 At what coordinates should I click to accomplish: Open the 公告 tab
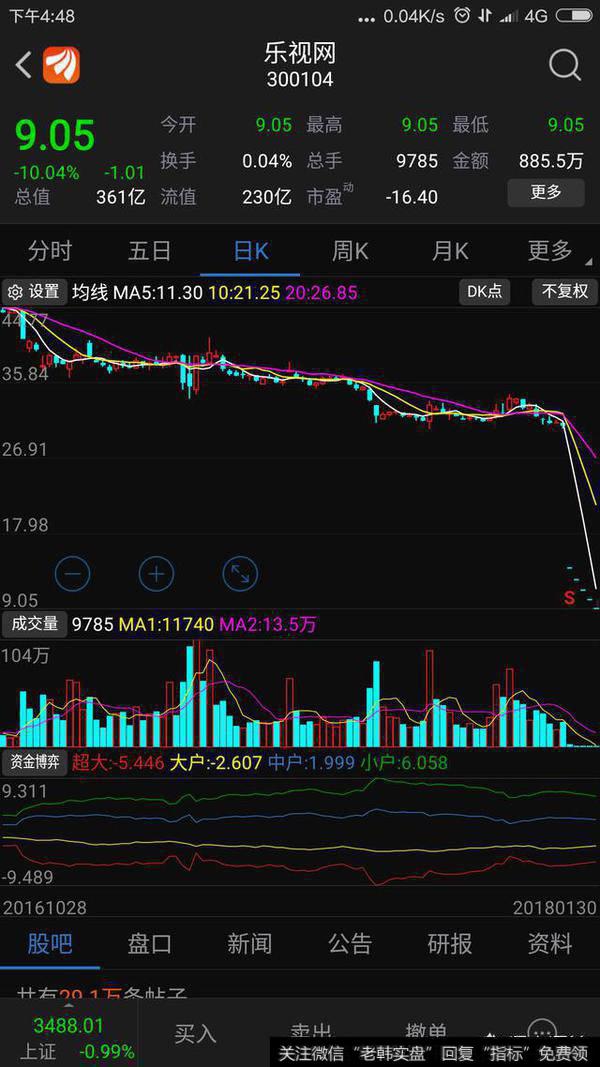[x=350, y=944]
